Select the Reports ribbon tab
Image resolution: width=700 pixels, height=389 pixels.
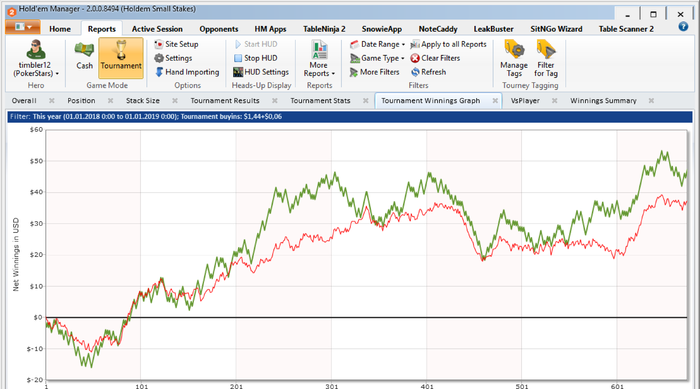(x=101, y=29)
